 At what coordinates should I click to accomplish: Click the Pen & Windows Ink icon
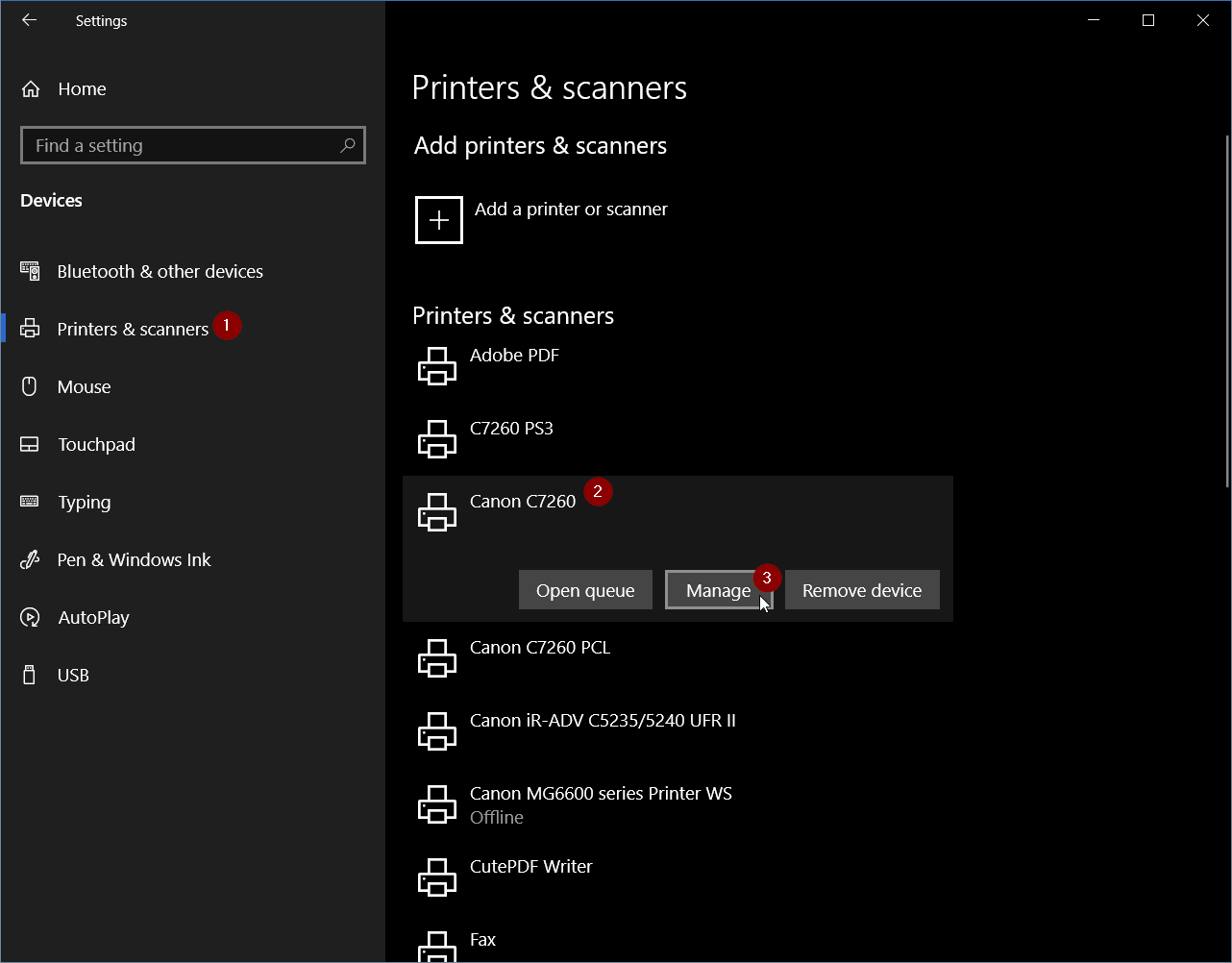coord(30,559)
